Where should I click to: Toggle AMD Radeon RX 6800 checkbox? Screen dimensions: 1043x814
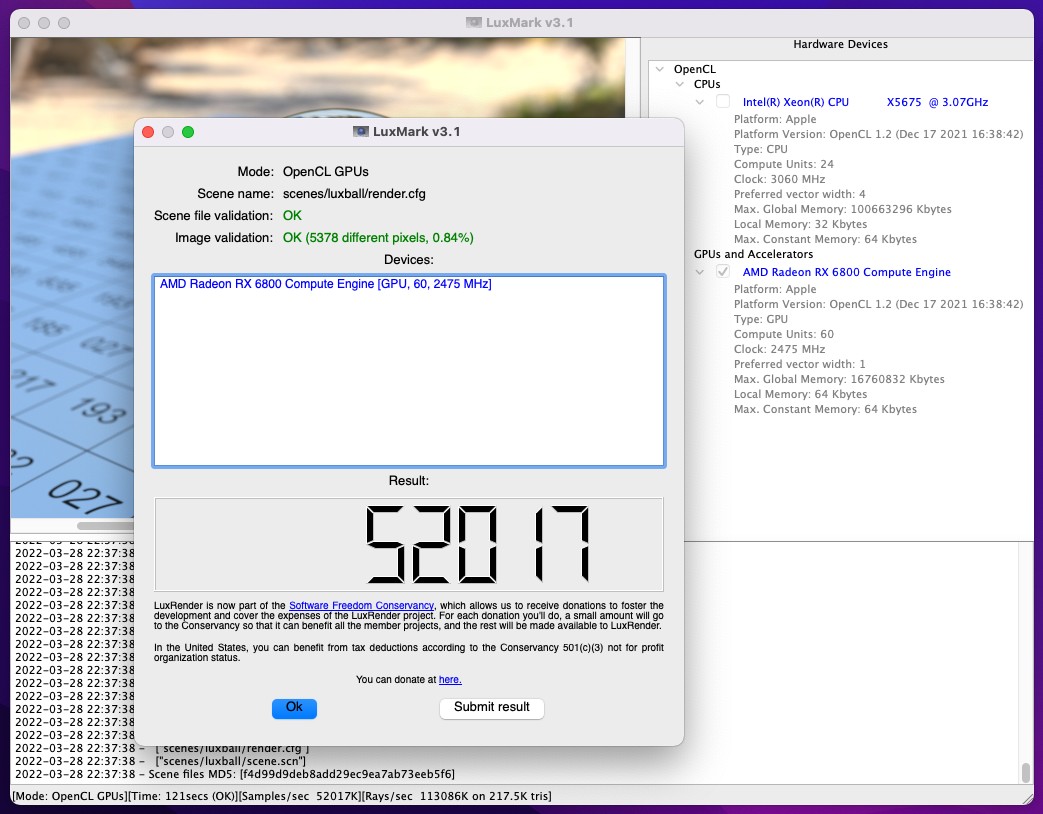click(x=723, y=272)
